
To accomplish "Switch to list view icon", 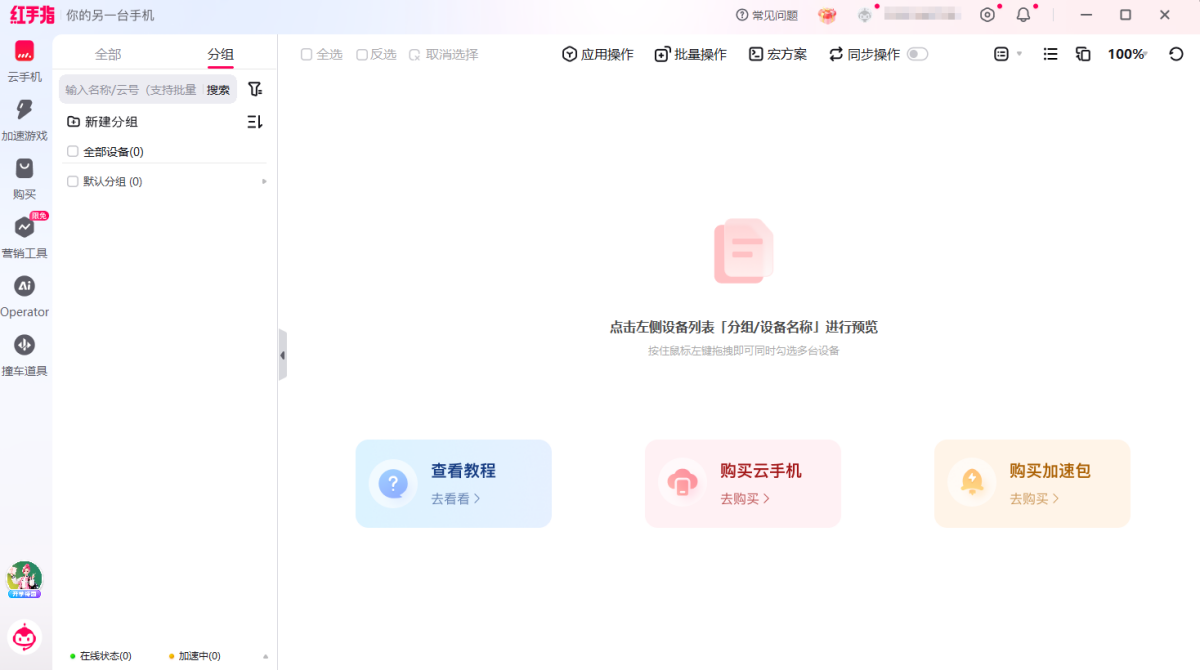I will click(1050, 54).
